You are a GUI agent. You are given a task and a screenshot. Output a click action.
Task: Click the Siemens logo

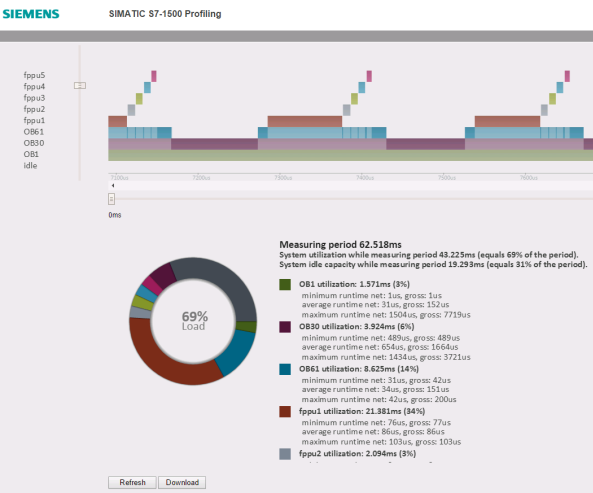click(31, 14)
